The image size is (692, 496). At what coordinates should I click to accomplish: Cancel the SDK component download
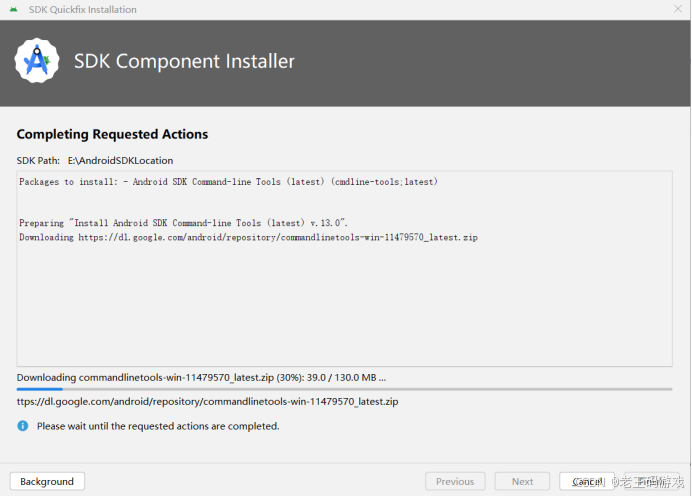point(587,481)
